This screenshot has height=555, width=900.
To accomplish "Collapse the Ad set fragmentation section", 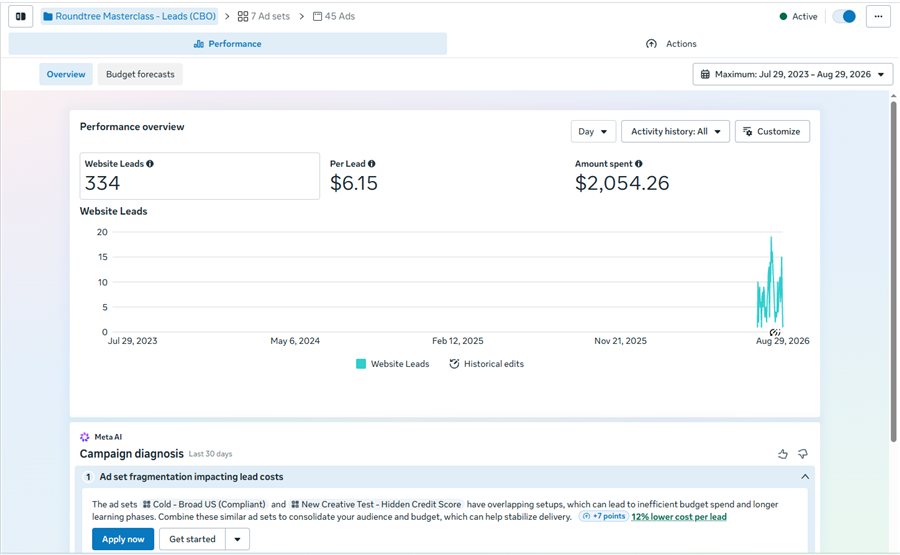I will coord(805,477).
